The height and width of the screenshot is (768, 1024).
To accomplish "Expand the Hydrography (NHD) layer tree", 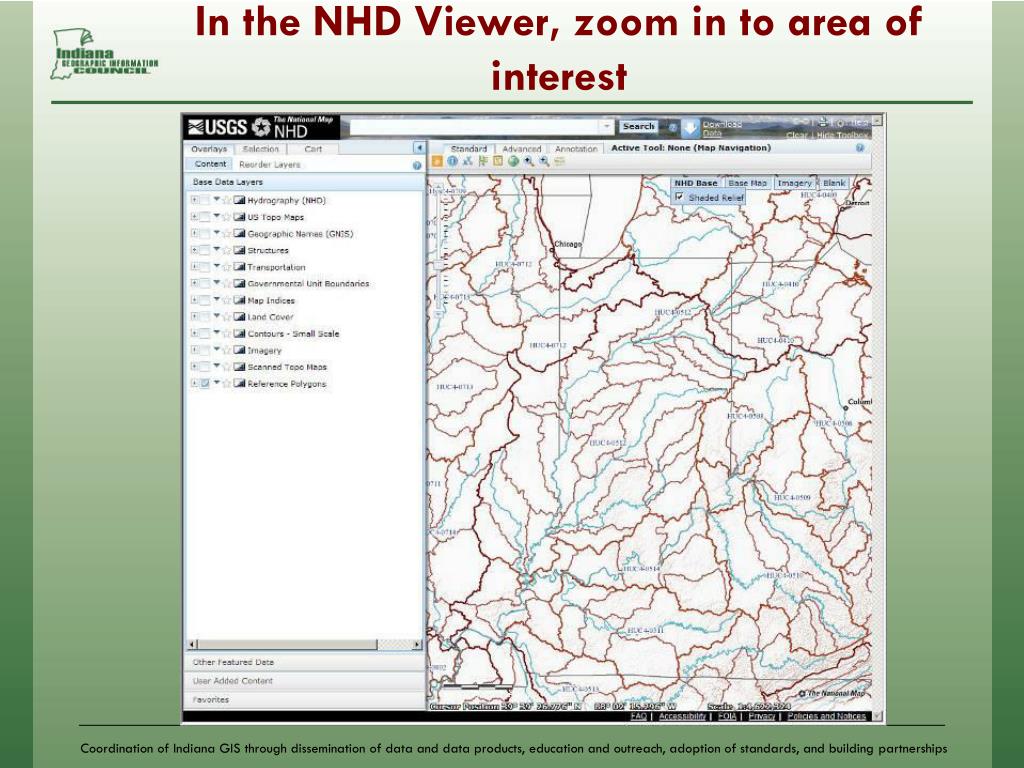I will point(194,200).
